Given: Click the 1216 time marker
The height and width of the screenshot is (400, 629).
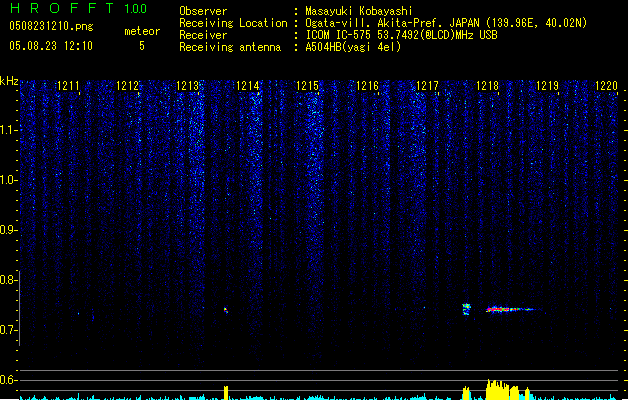Looking at the screenshot, I should (x=367, y=86).
